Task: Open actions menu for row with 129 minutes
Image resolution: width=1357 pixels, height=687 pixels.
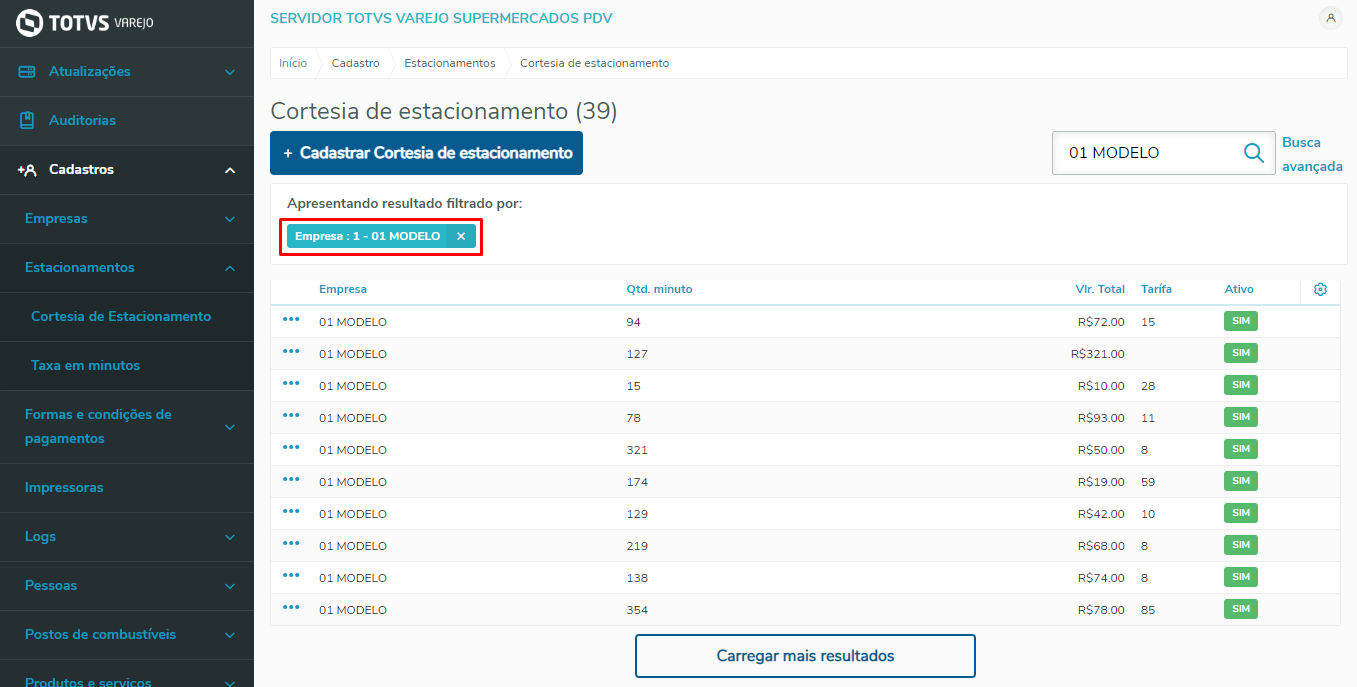Action: point(291,512)
